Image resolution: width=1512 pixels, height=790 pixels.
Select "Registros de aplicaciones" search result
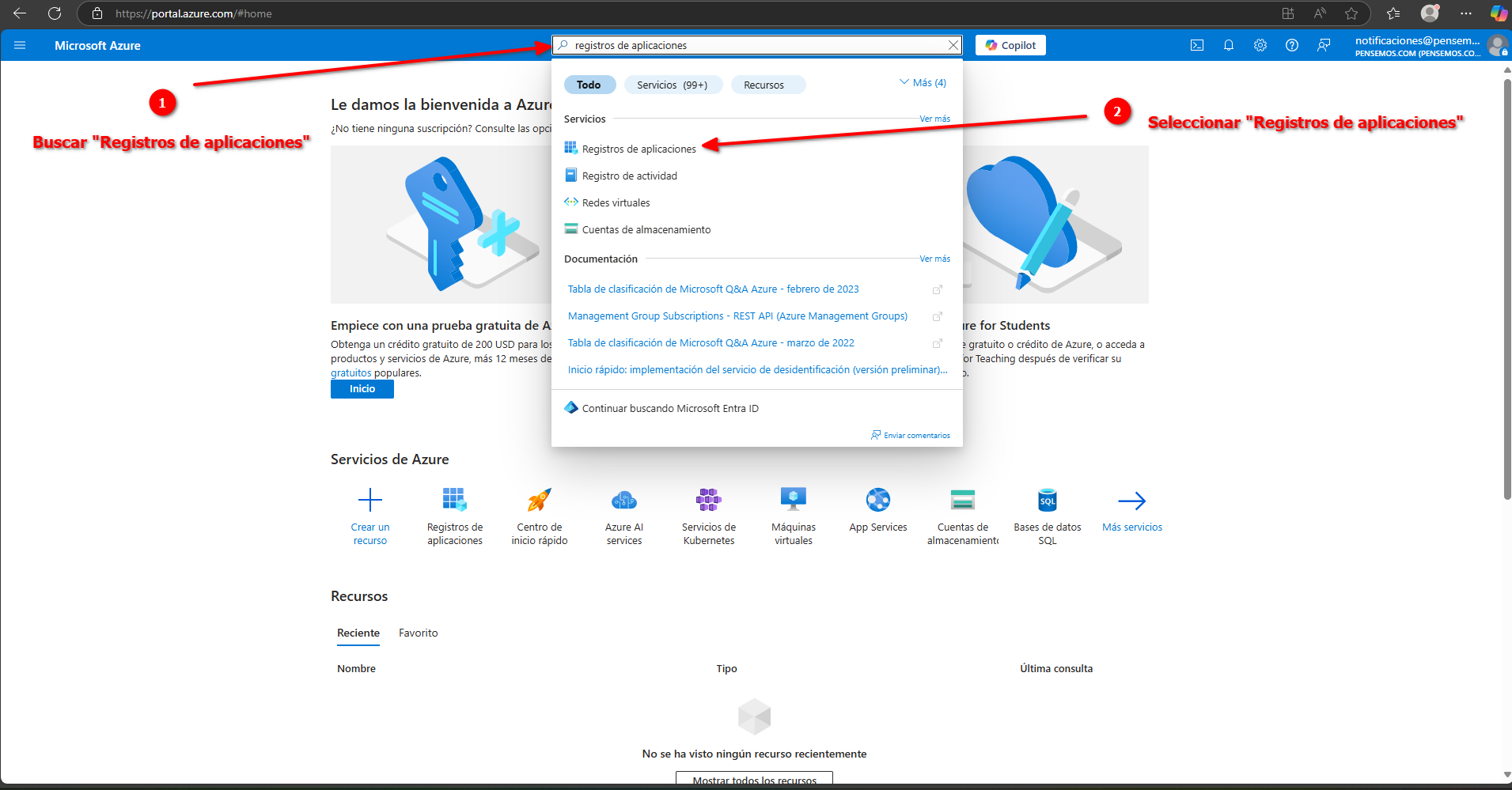[x=639, y=149]
